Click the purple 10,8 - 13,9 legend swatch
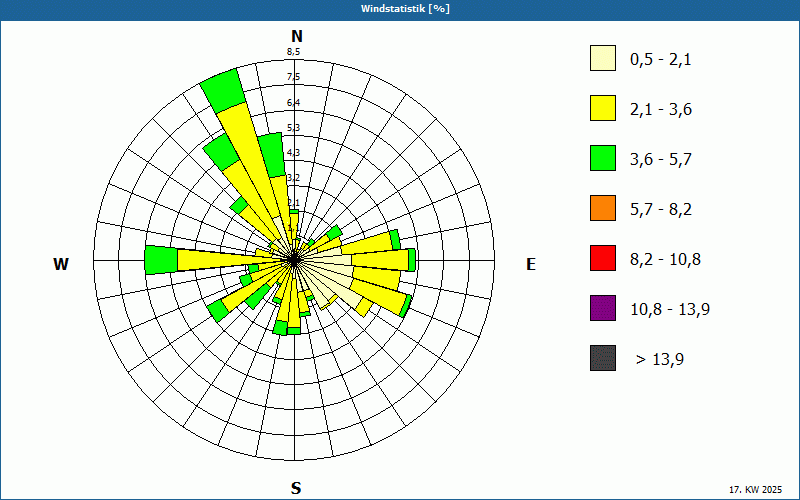 [x=603, y=308]
